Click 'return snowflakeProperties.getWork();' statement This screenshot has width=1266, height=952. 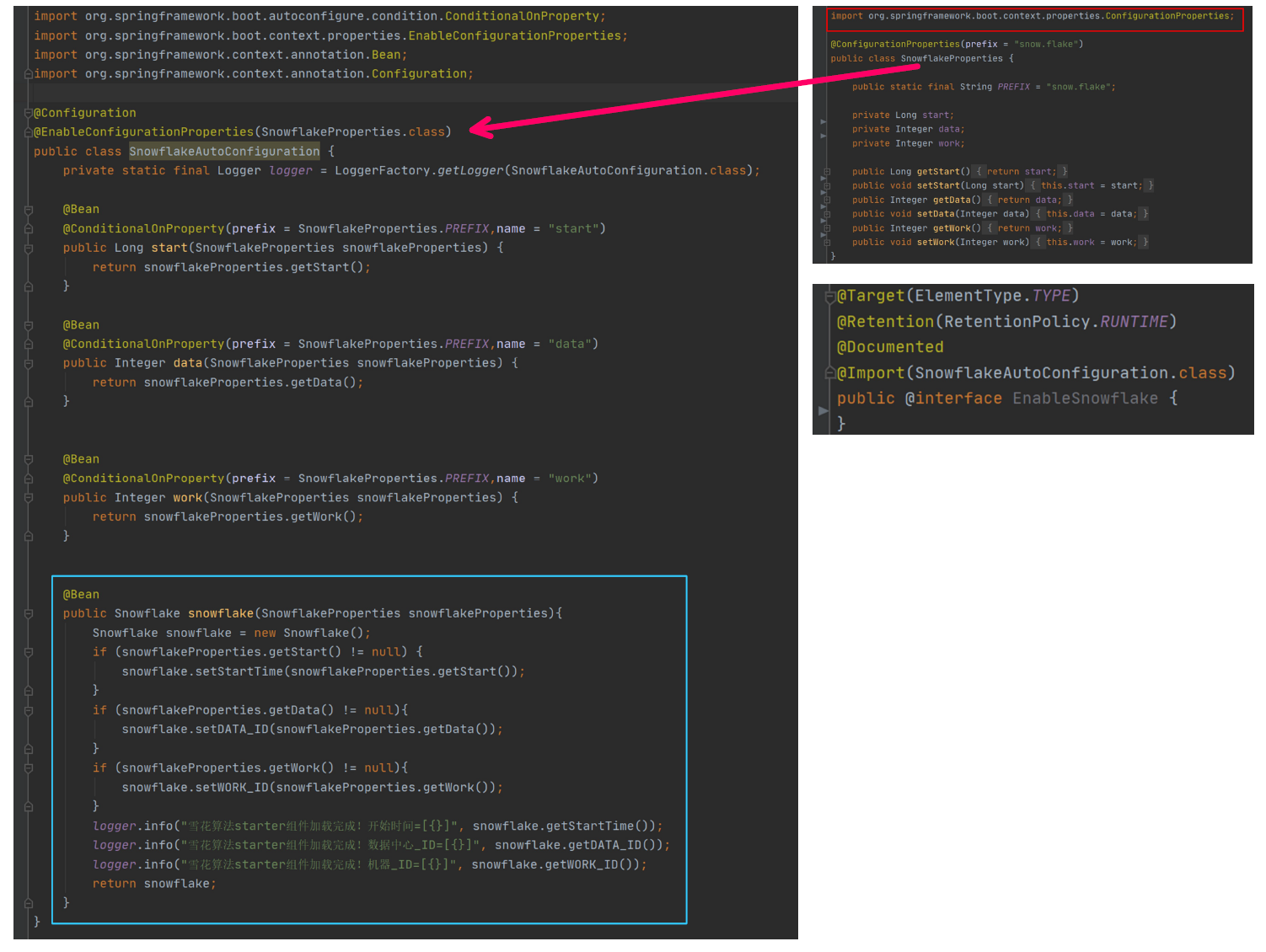coord(228,517)
